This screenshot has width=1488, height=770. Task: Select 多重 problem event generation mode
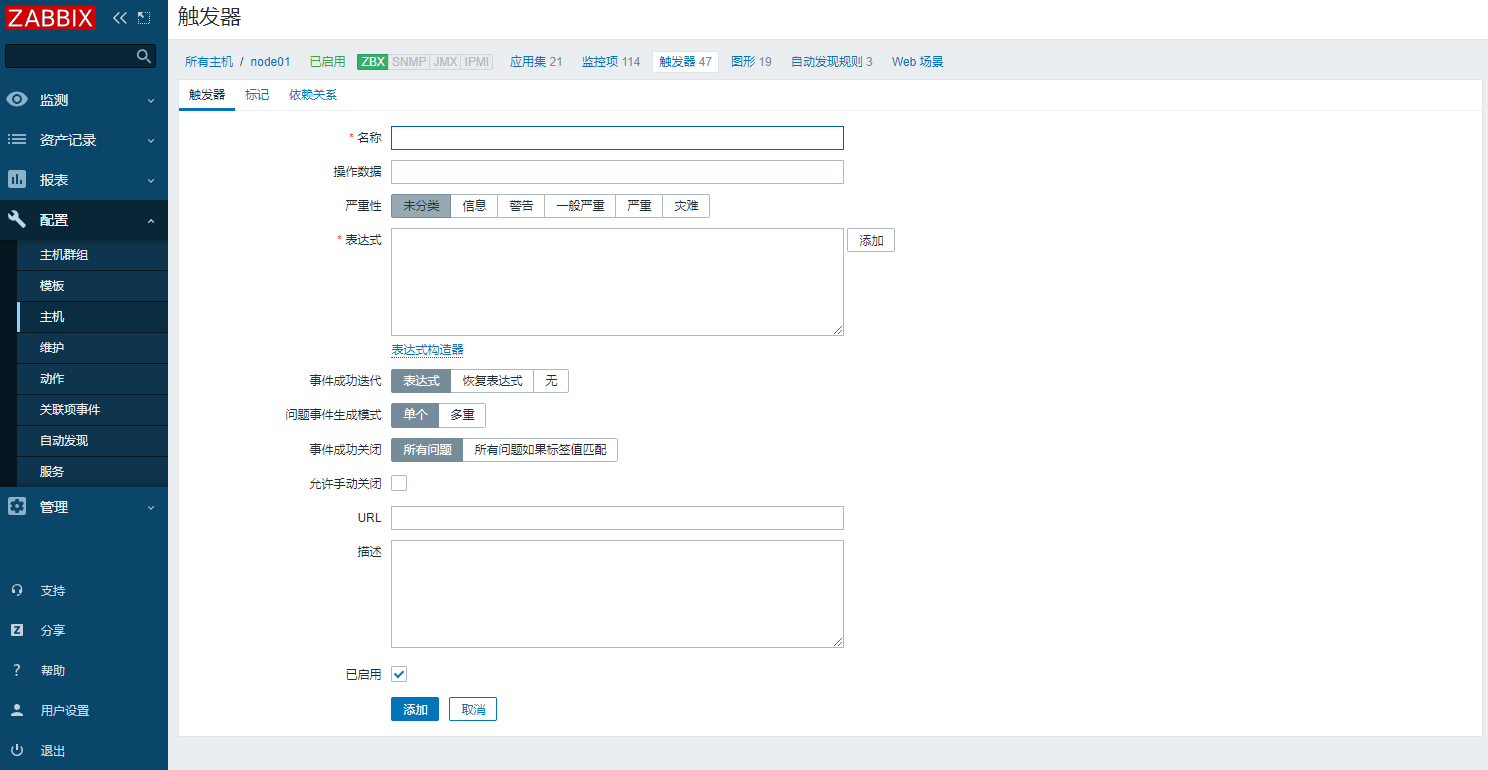tap(462, 415)
